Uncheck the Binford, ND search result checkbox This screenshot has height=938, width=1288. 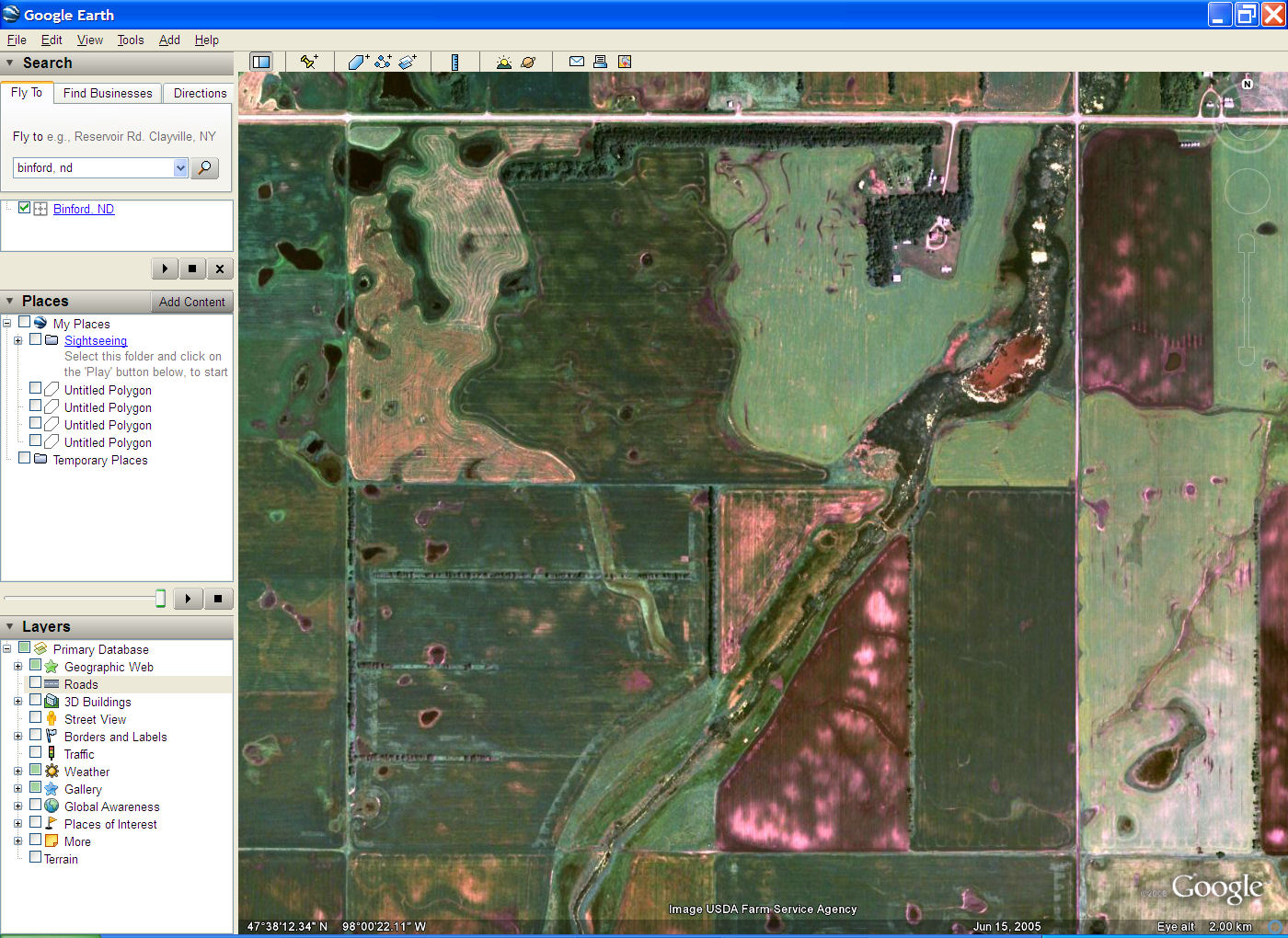(25, 208)
